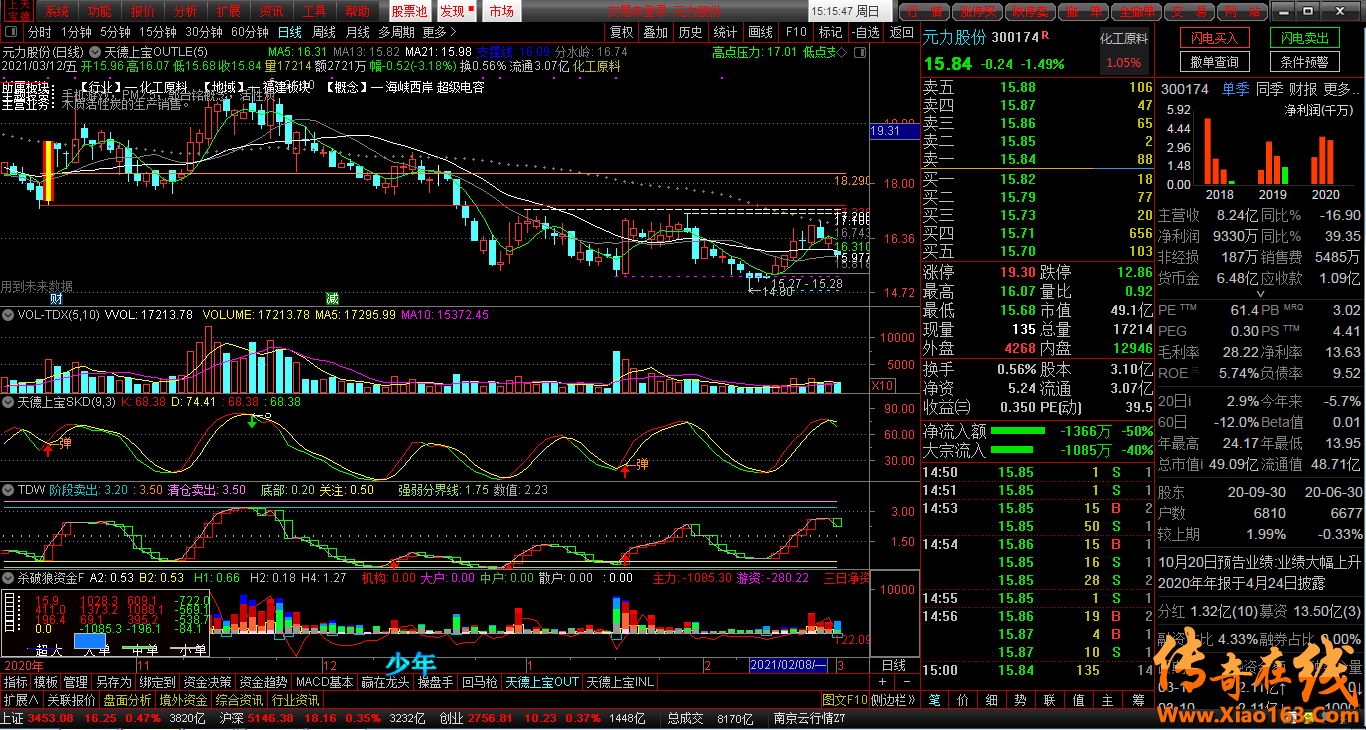The height and width of the screenshot is (730, 1366).
Task: Switch to the 资金趋势 indicator tab
Action: pyautogui.click(x=262, y=682)
